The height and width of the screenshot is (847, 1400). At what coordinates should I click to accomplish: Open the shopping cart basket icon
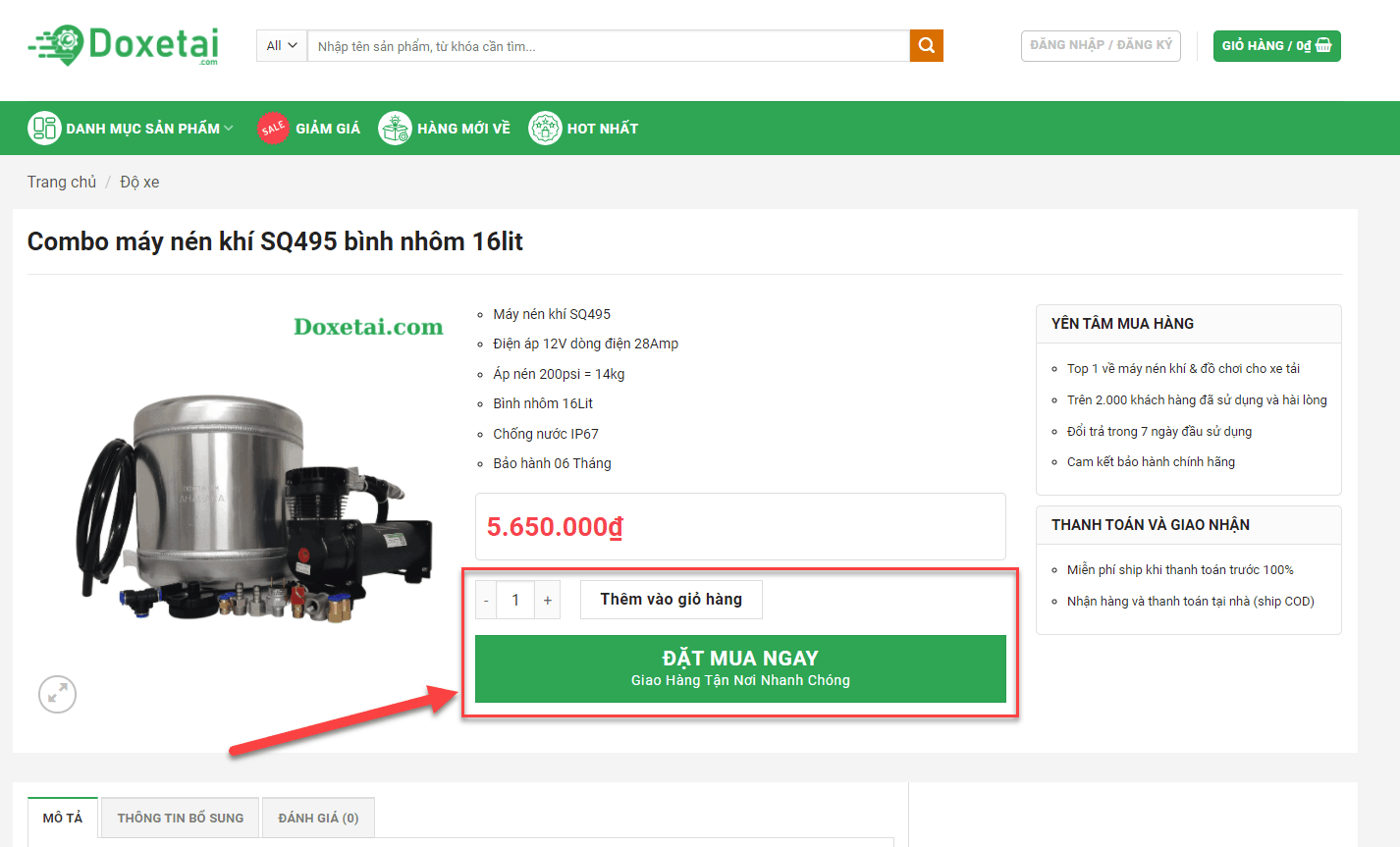click(1323, 46)
